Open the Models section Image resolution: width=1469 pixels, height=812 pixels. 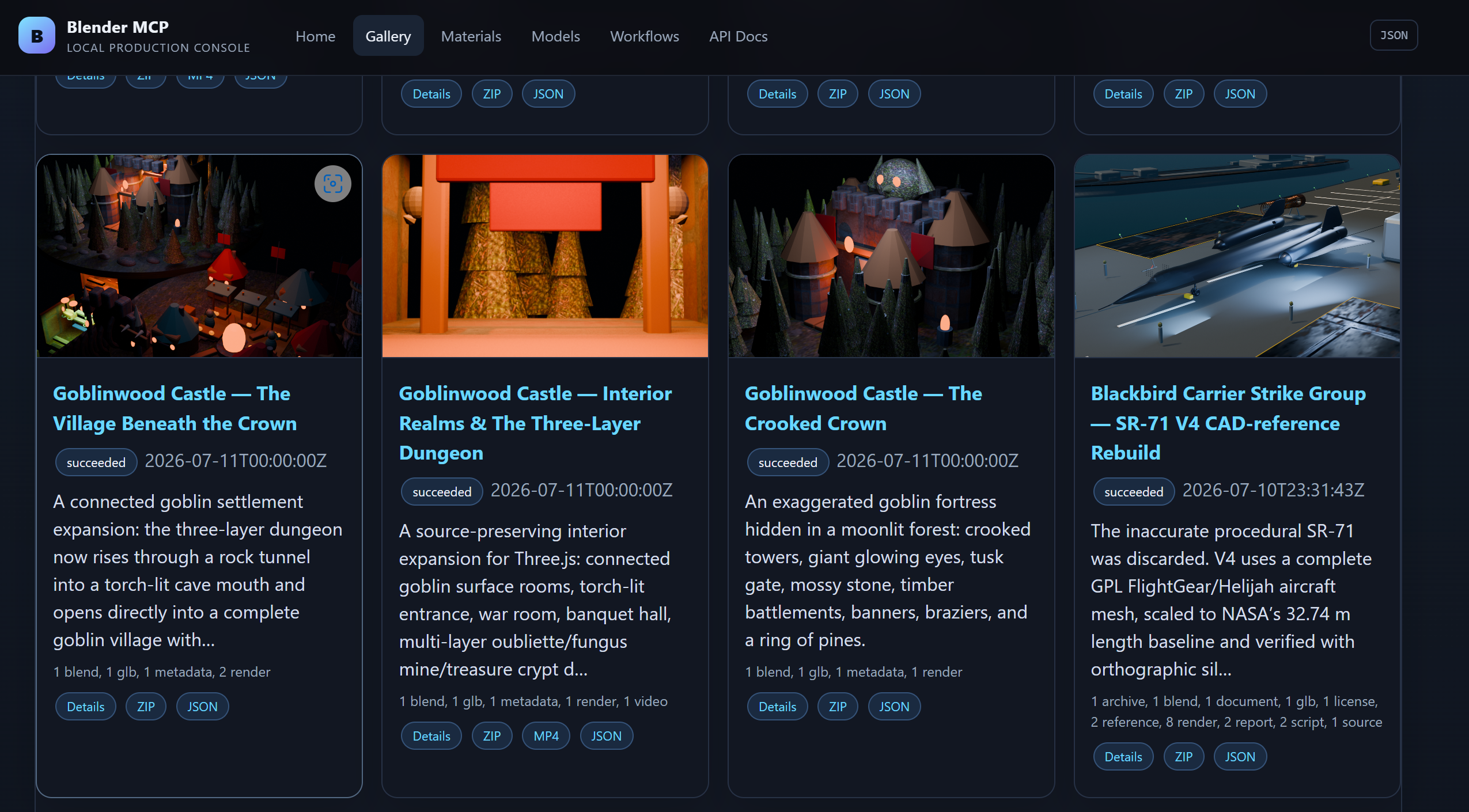tap(555, 36)
